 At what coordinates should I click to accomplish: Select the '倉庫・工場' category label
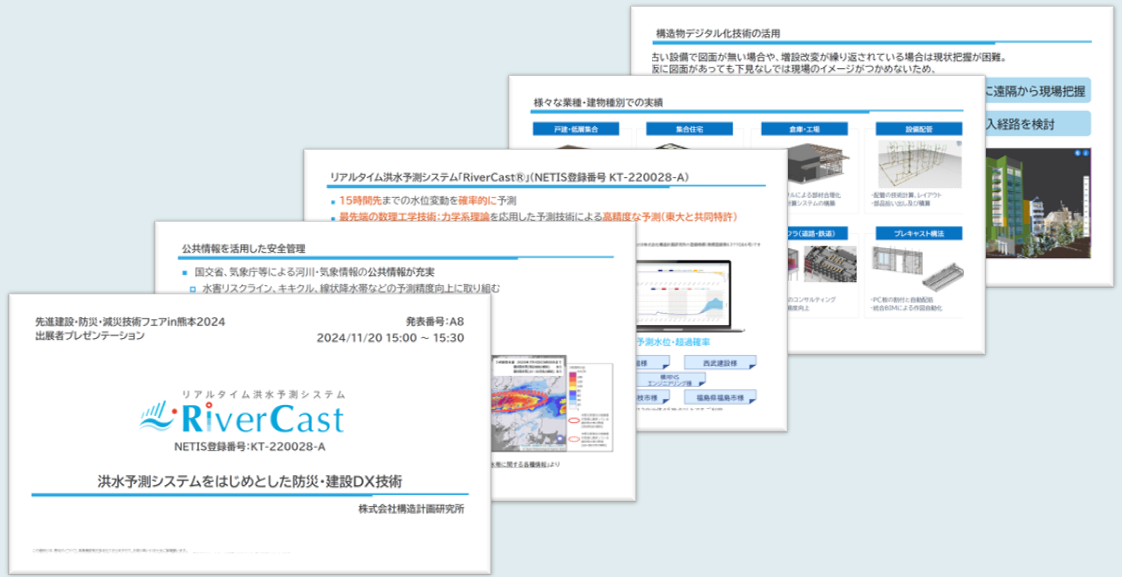click(x=804, y=129)
